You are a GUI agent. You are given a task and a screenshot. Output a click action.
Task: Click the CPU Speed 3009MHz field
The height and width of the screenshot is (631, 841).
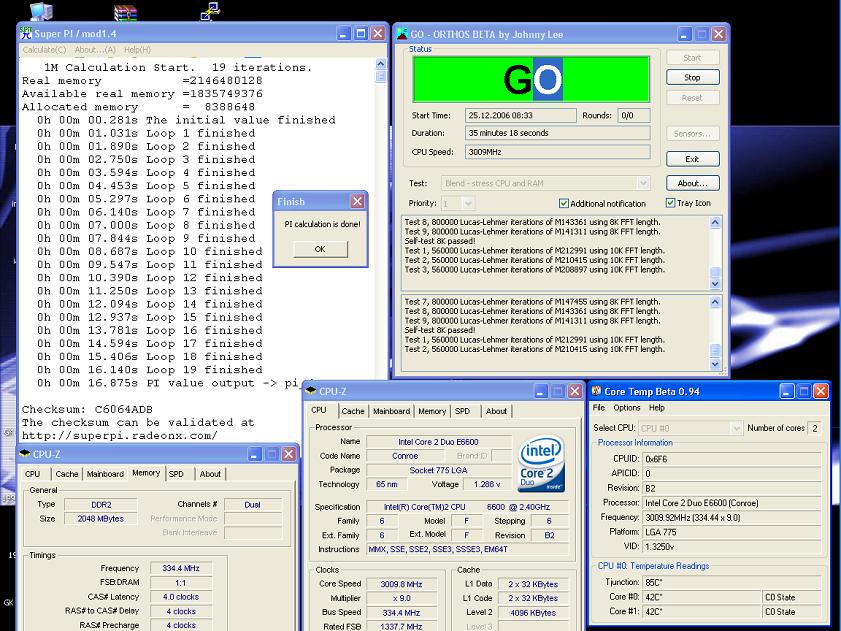tap(557, 152)
